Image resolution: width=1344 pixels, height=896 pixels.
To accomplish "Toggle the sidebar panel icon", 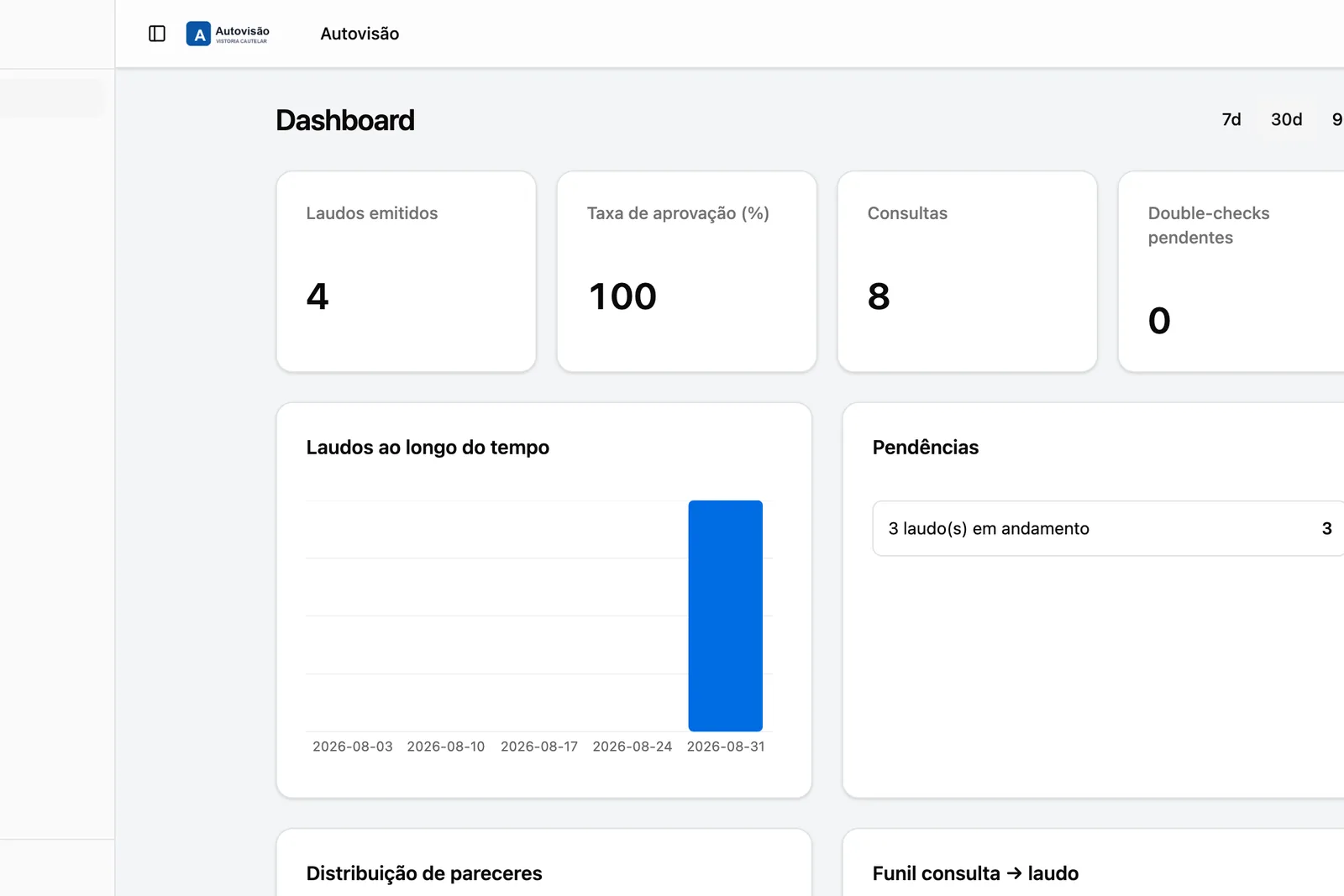I will tap(157, 34).
